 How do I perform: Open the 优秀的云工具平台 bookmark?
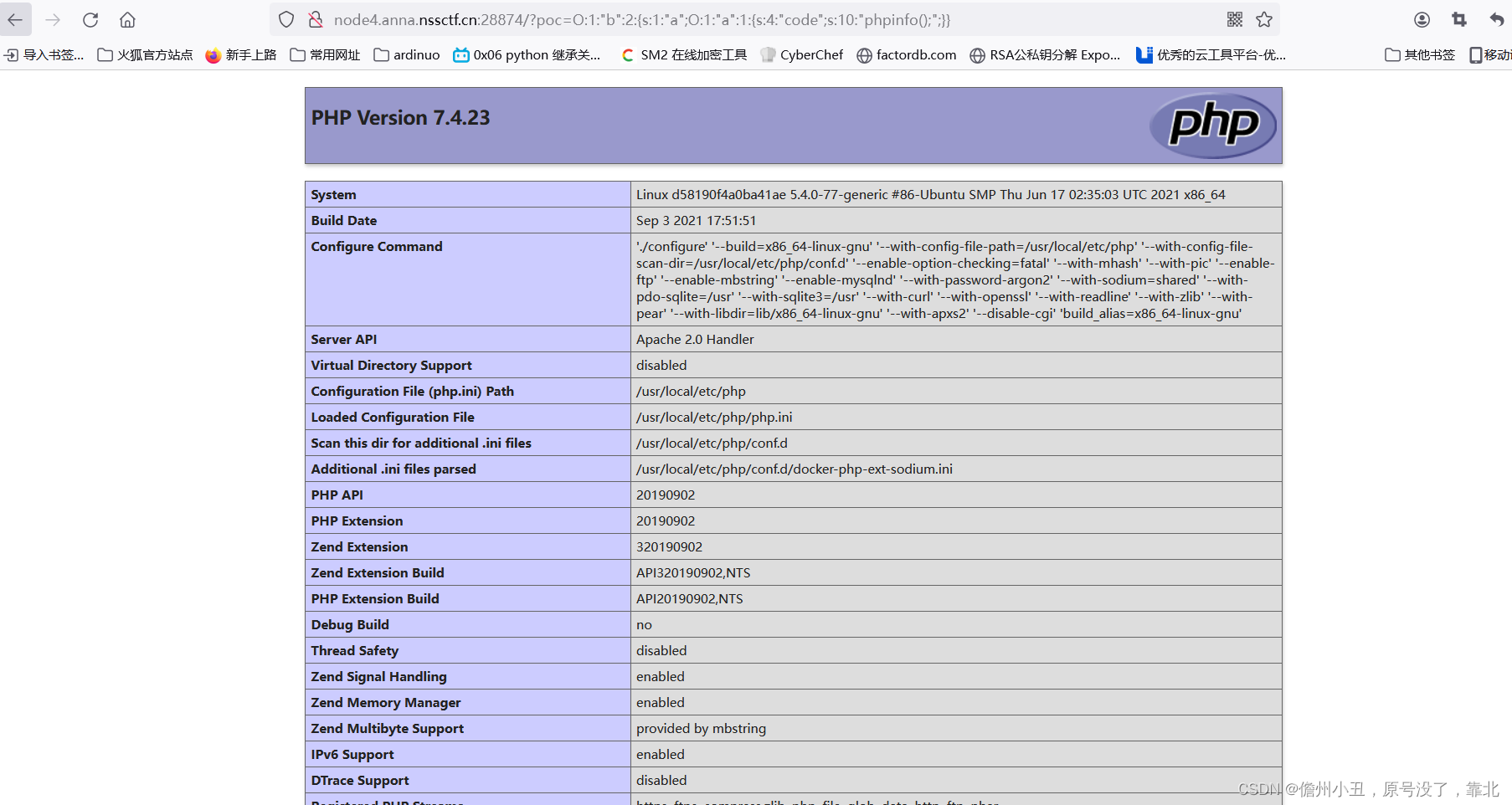(x=1211, y=54)
